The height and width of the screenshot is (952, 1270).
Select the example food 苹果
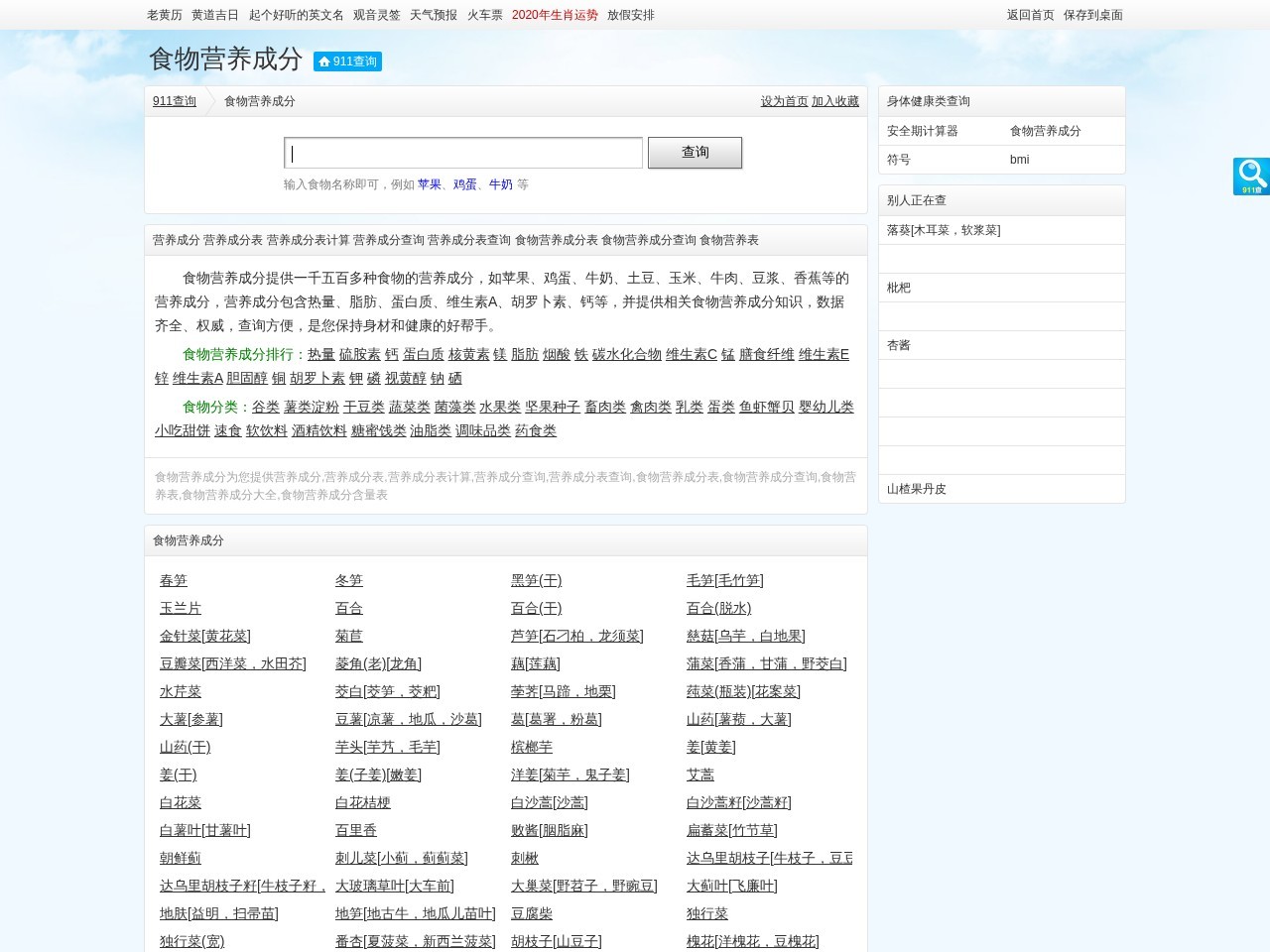[x=430, y=184]
